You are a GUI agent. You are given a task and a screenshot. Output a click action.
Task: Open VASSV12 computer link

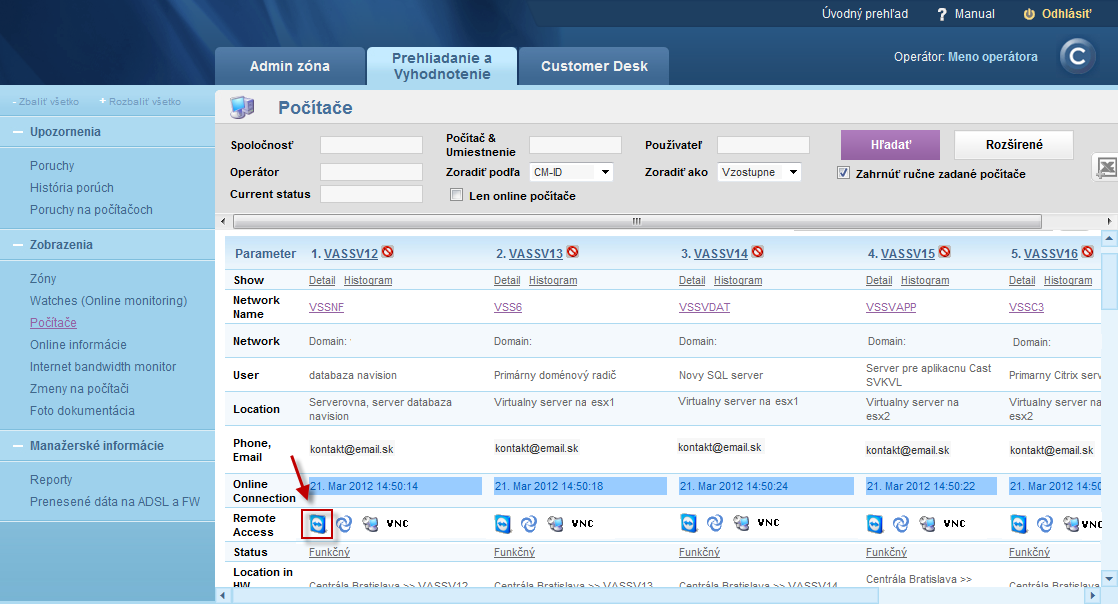click(351, 254)
